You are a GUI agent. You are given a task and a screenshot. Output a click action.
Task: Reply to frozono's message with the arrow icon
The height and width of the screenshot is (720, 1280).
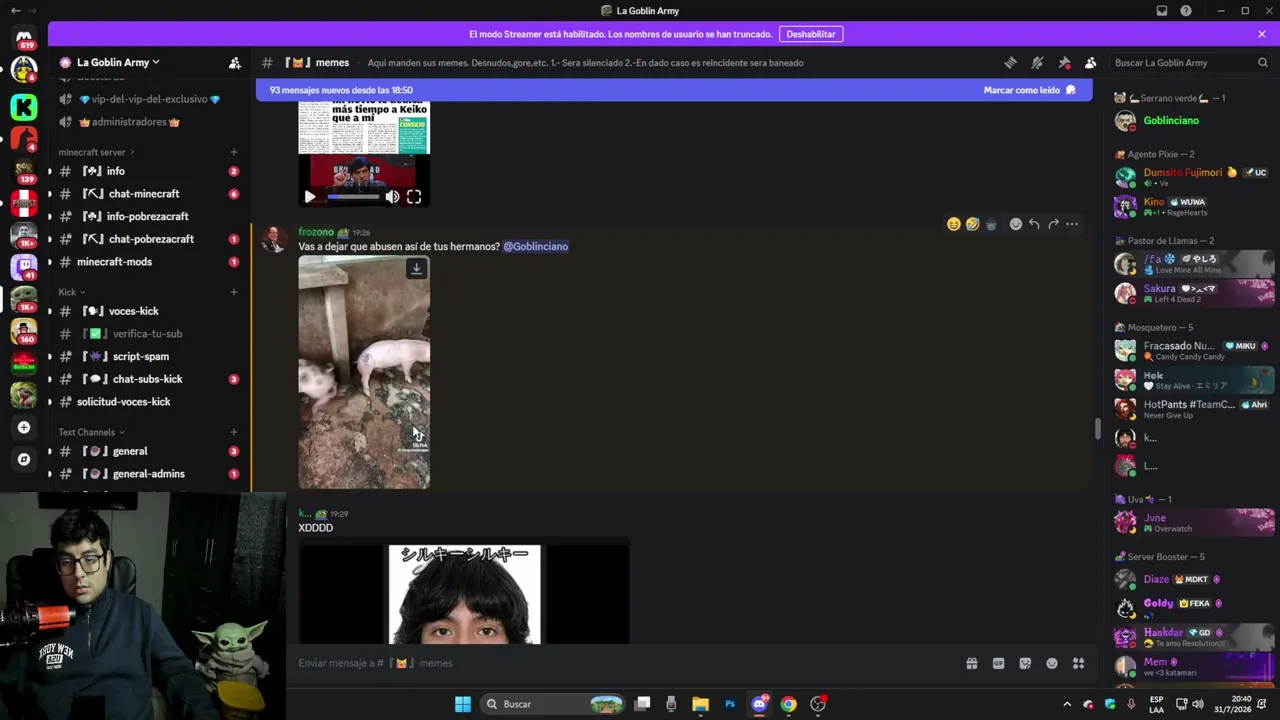click(1034, 224)
